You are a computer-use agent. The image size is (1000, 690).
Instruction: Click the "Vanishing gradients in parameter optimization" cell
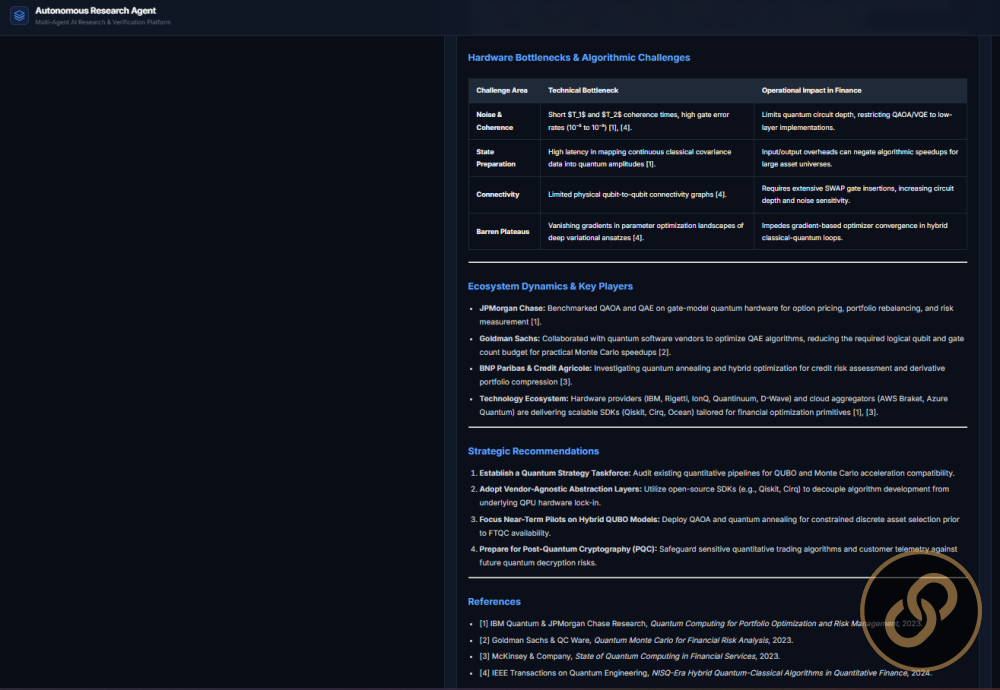point(647,231)
